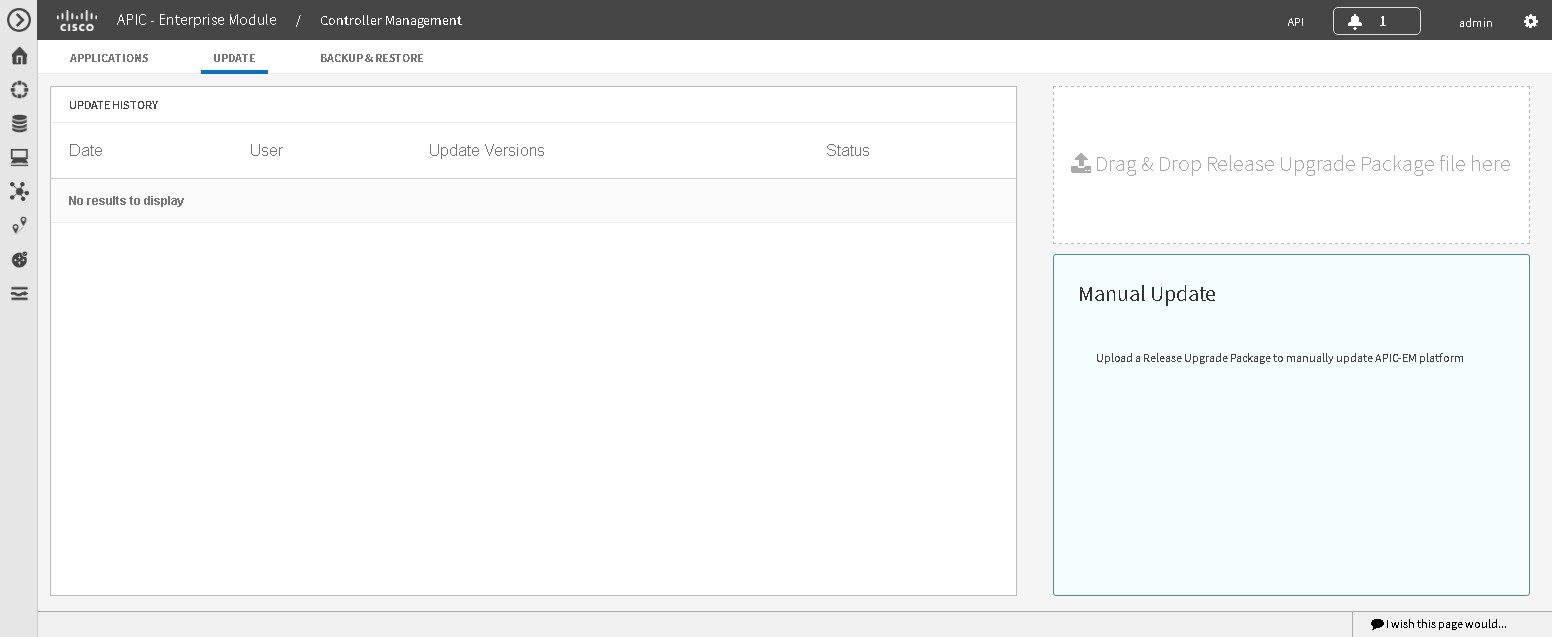Select the Discovery icon in the sidebar

(18, 89)
